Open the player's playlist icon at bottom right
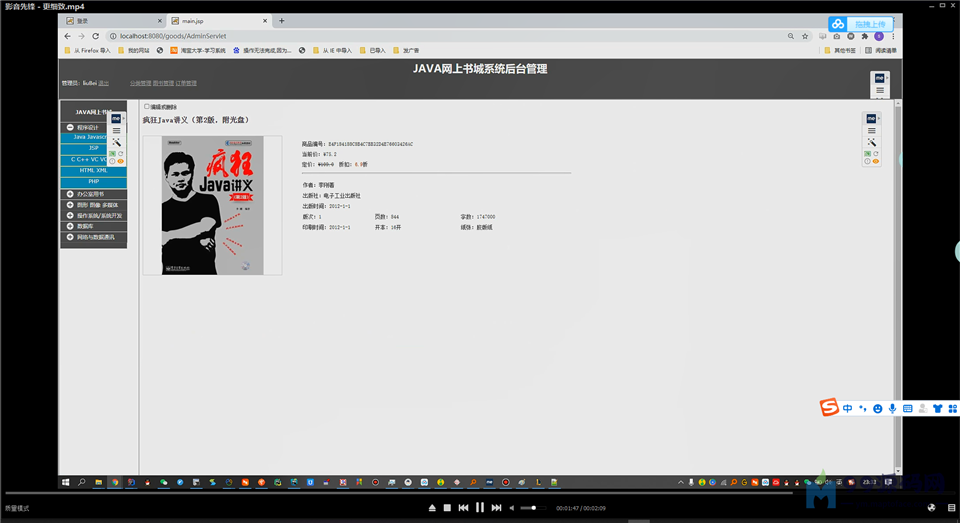Viewport: 960px width, 523px height. coord(951,508)
